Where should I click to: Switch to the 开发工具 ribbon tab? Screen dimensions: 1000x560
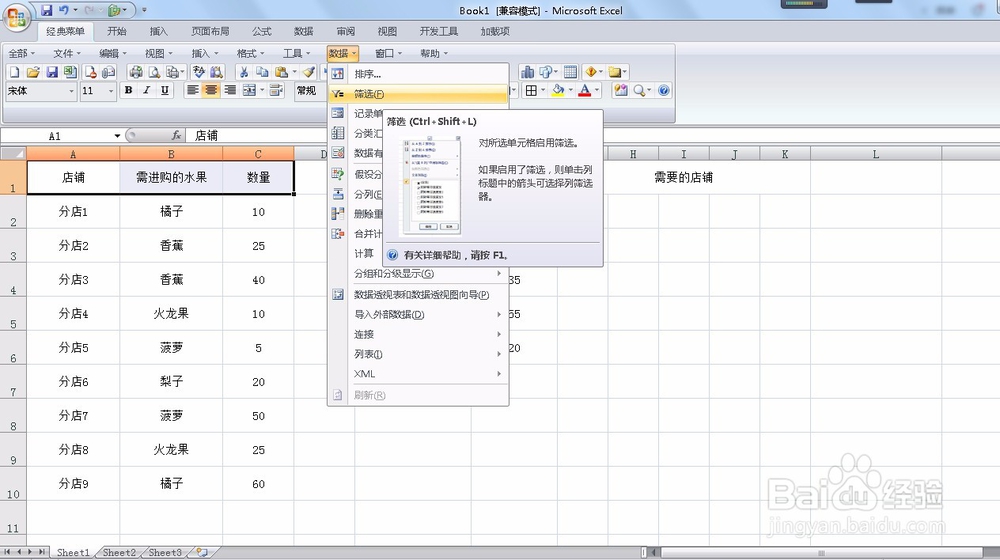(x=439, y=31)
